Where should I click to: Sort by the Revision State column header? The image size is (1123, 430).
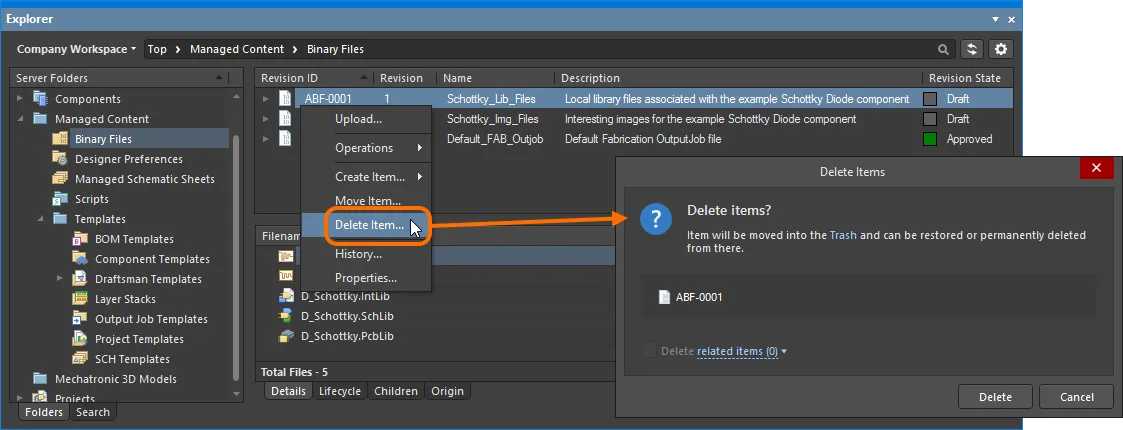968,78
